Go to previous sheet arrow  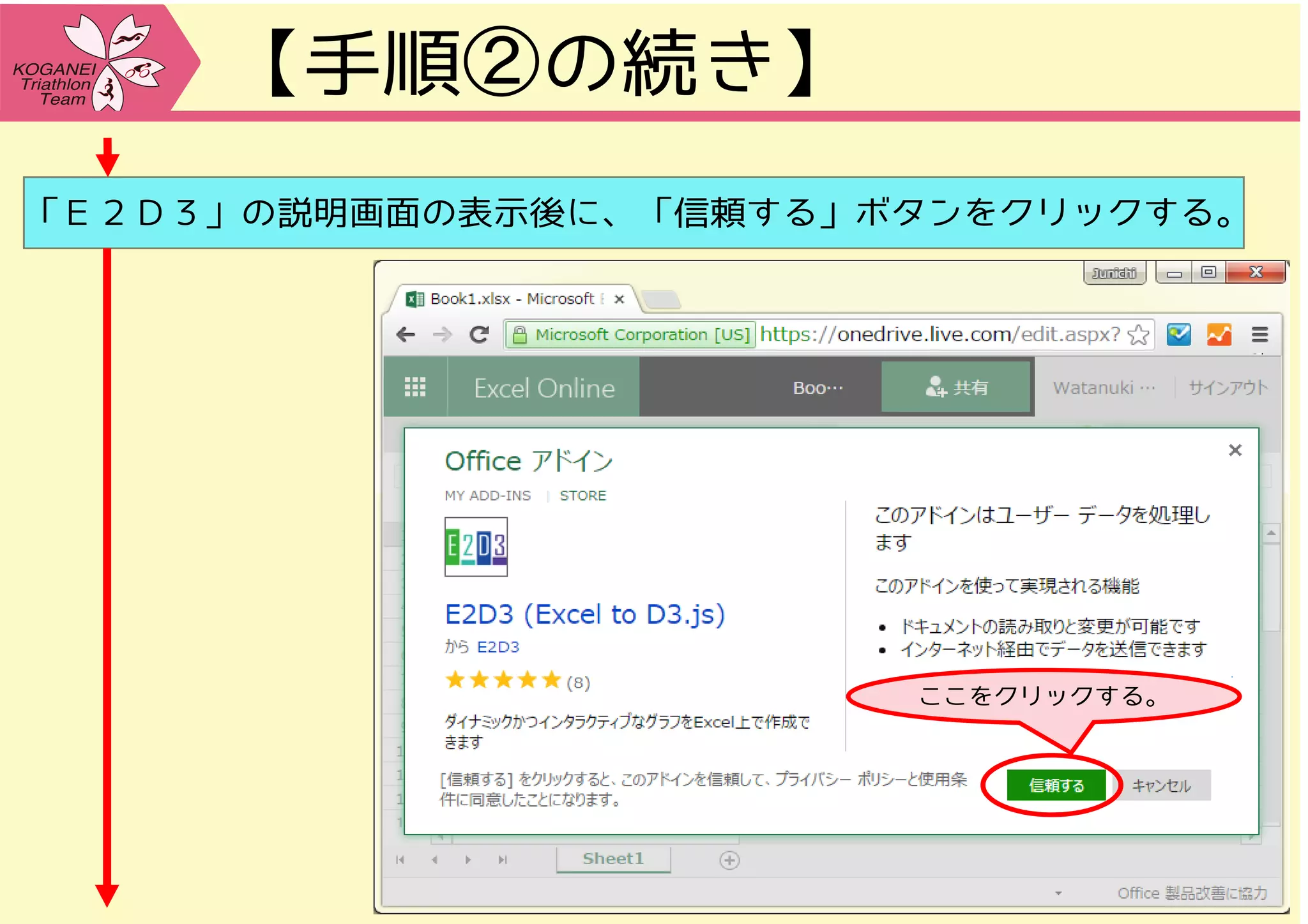pyautogui.click(x=434, y=860)
